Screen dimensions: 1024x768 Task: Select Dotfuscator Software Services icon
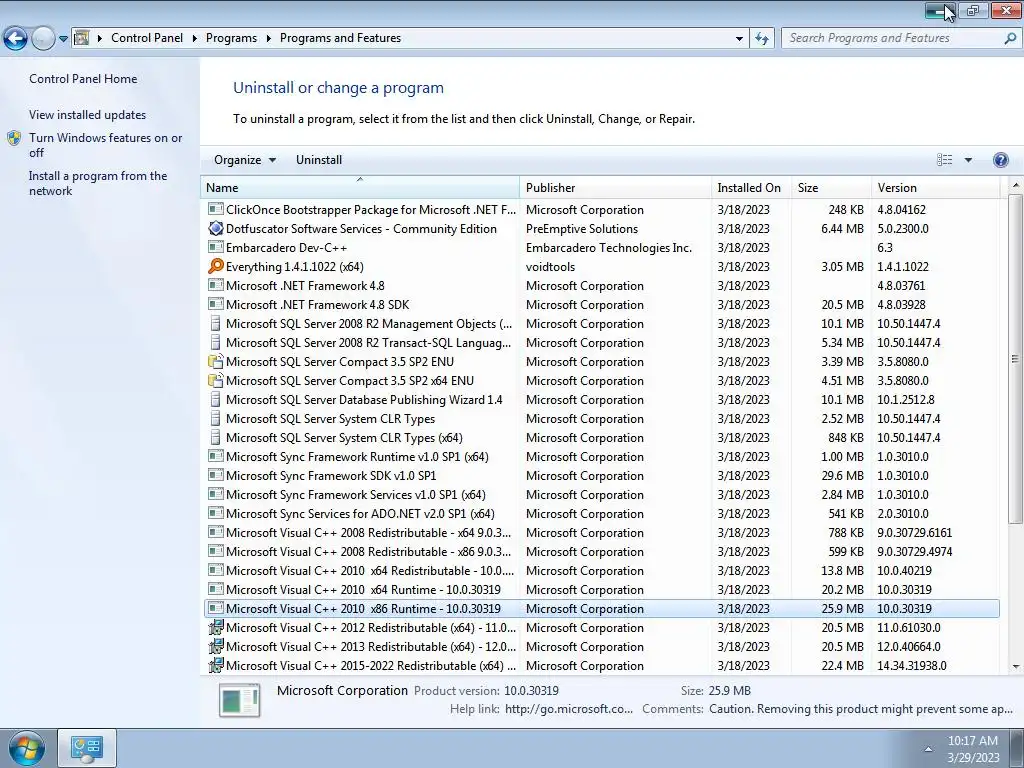click(216, 228)
